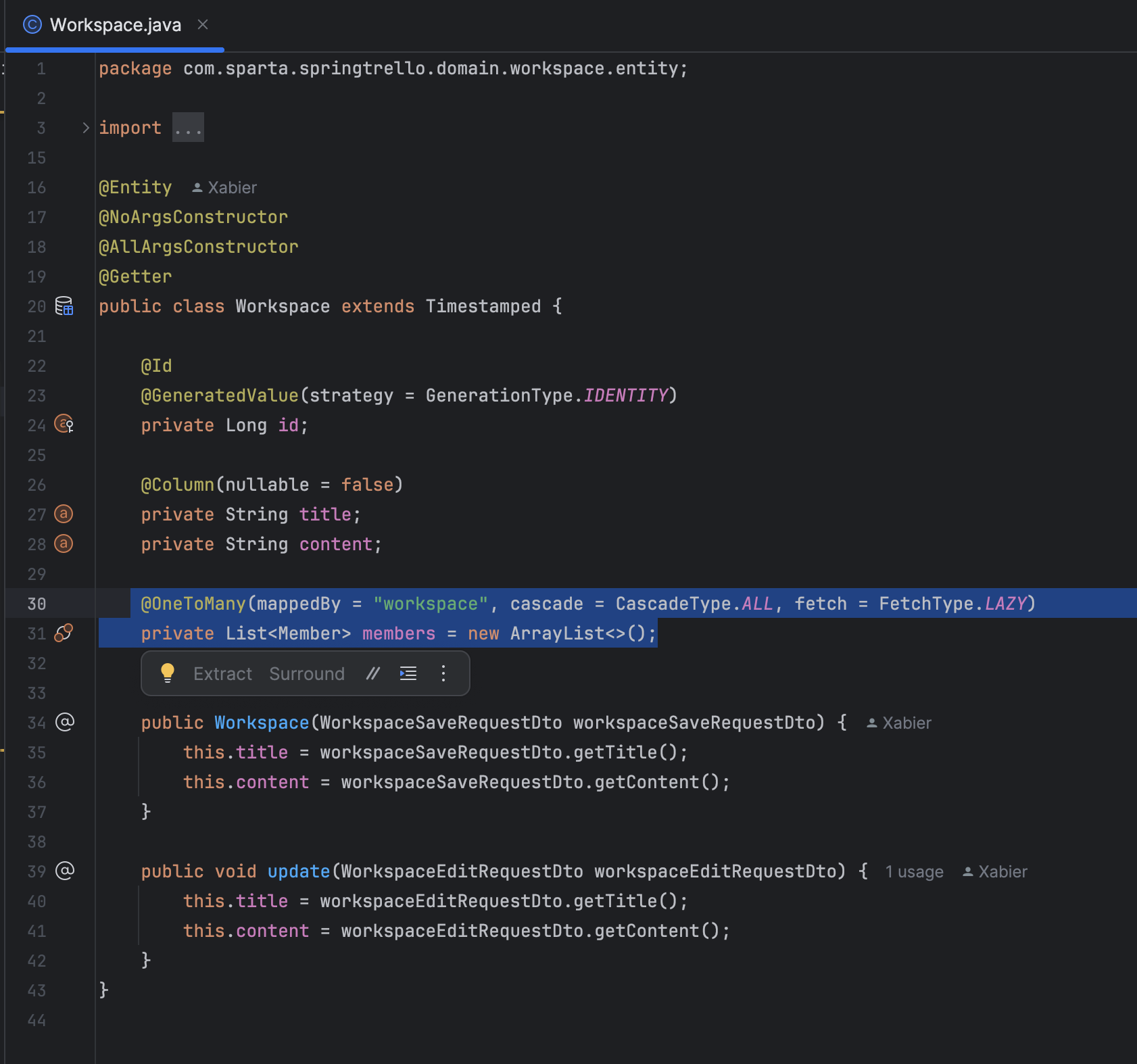Click the CascadeType.ALL value
Viewport: 1137px width, 1064px height.
[694, 604]
